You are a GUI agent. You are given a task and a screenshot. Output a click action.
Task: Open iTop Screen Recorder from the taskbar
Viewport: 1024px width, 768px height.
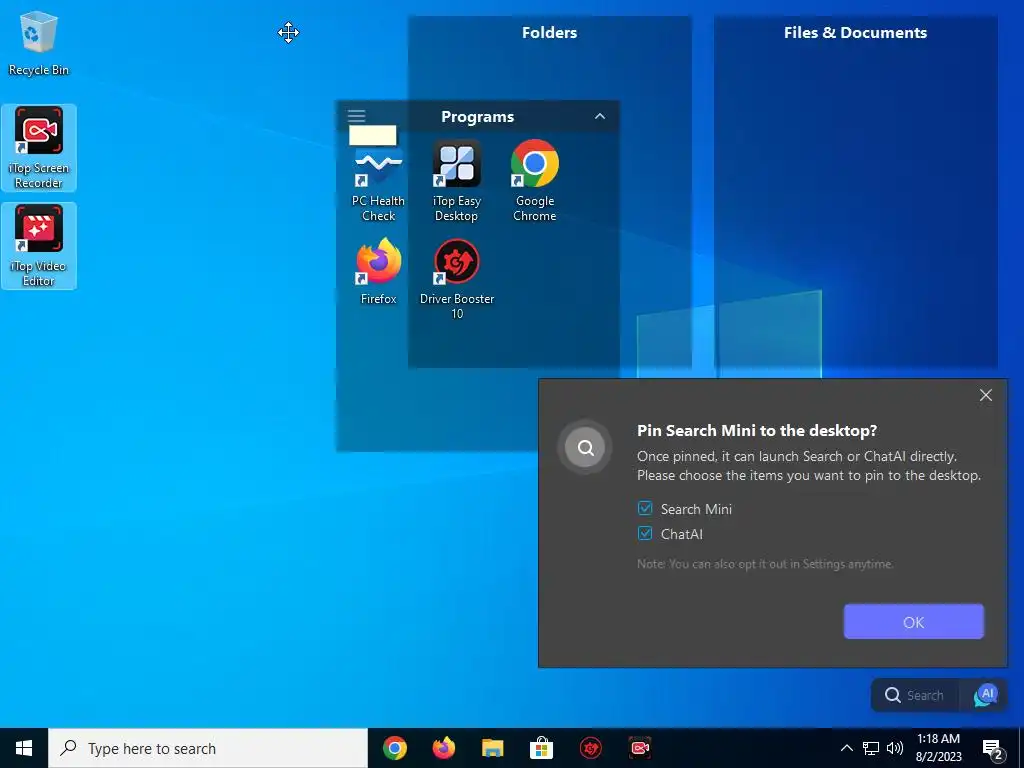point(639,748)
